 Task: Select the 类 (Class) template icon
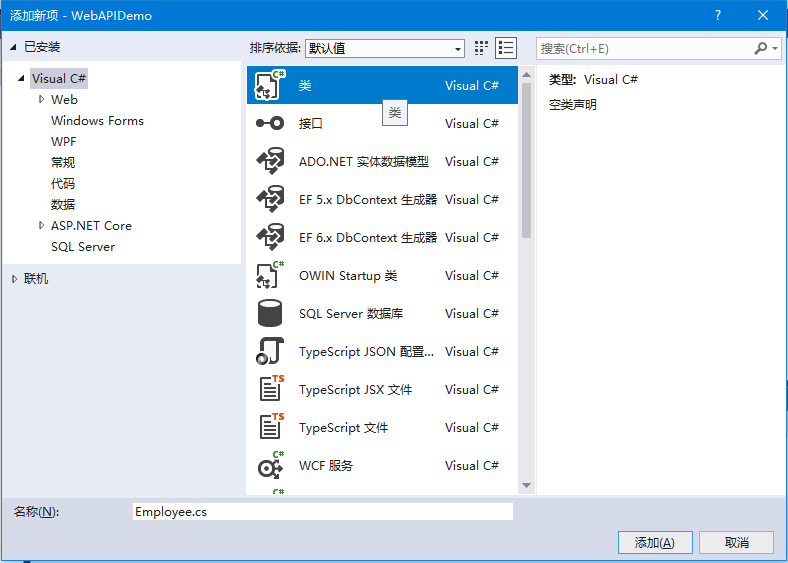point(270,86)
